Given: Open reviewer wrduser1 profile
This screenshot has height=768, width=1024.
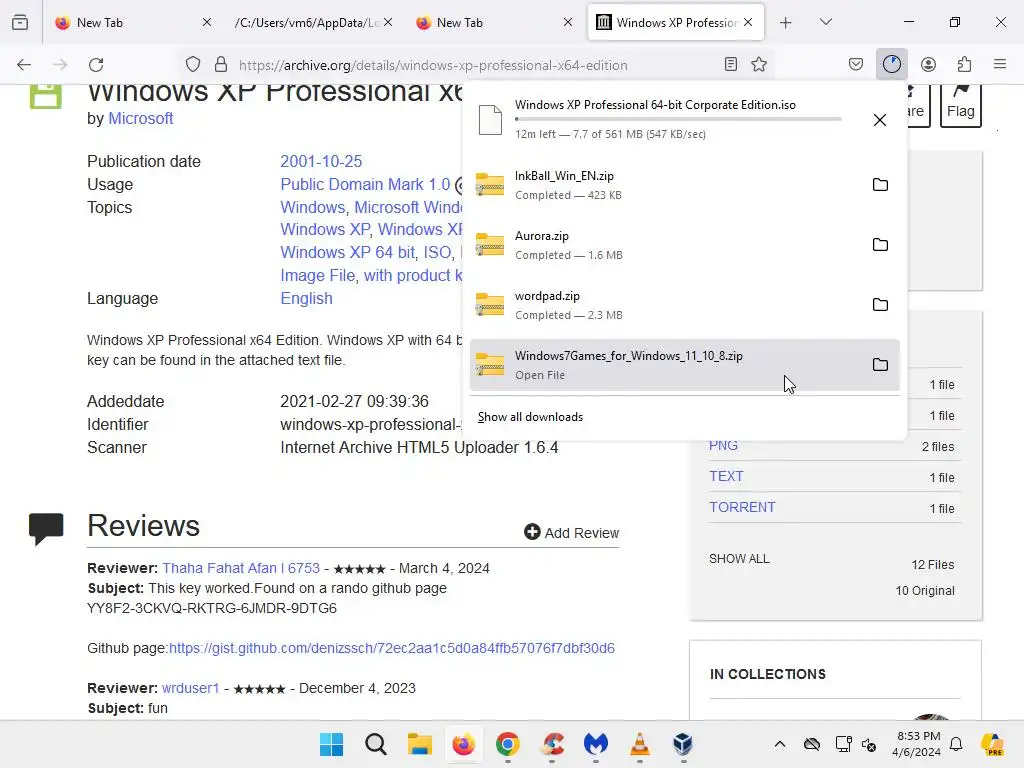Looking at the screenshot, I should tap(190, 688).
